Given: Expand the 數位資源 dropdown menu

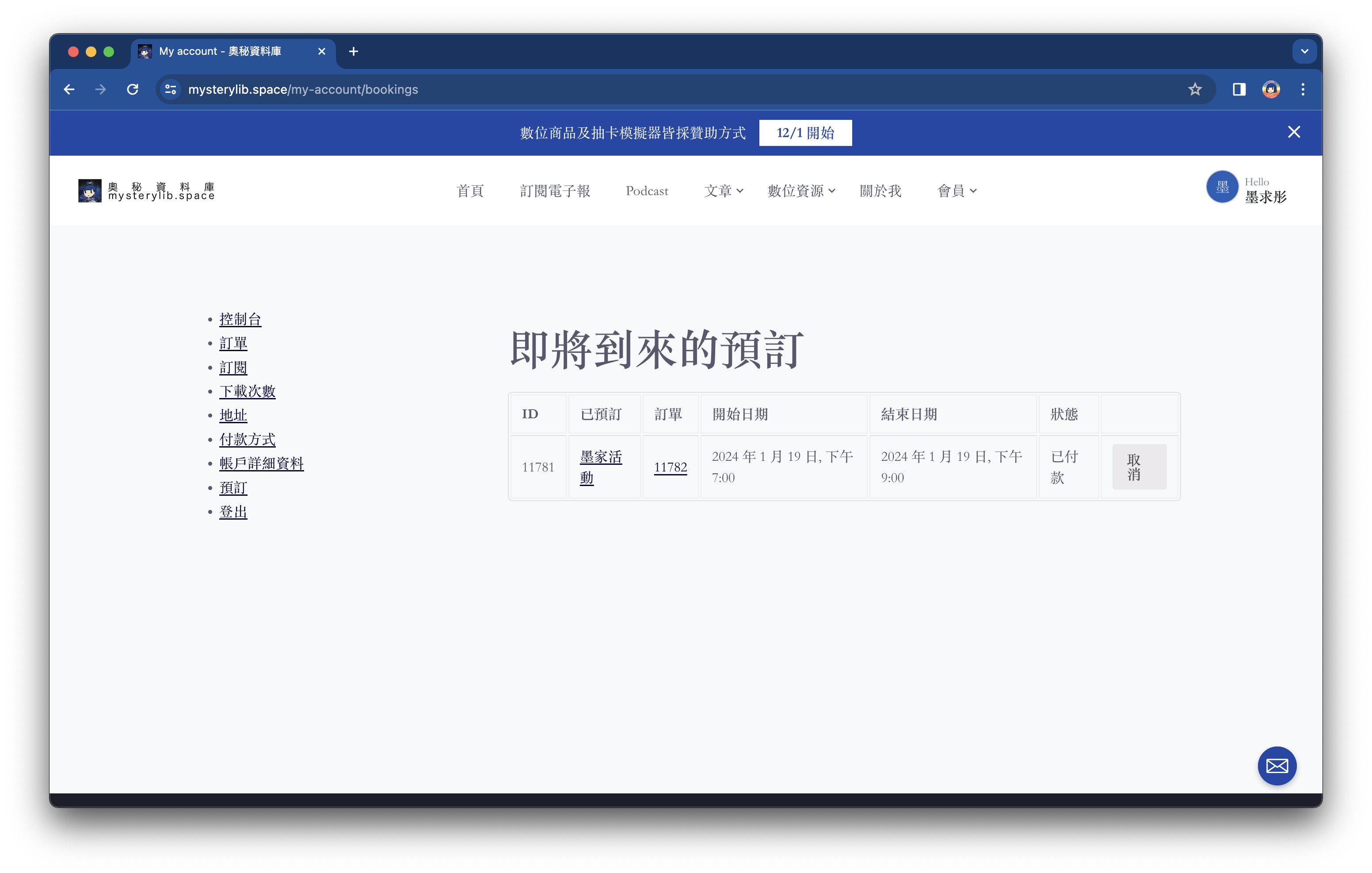Looking at the screenshot, I should click(x=801, y=191).
